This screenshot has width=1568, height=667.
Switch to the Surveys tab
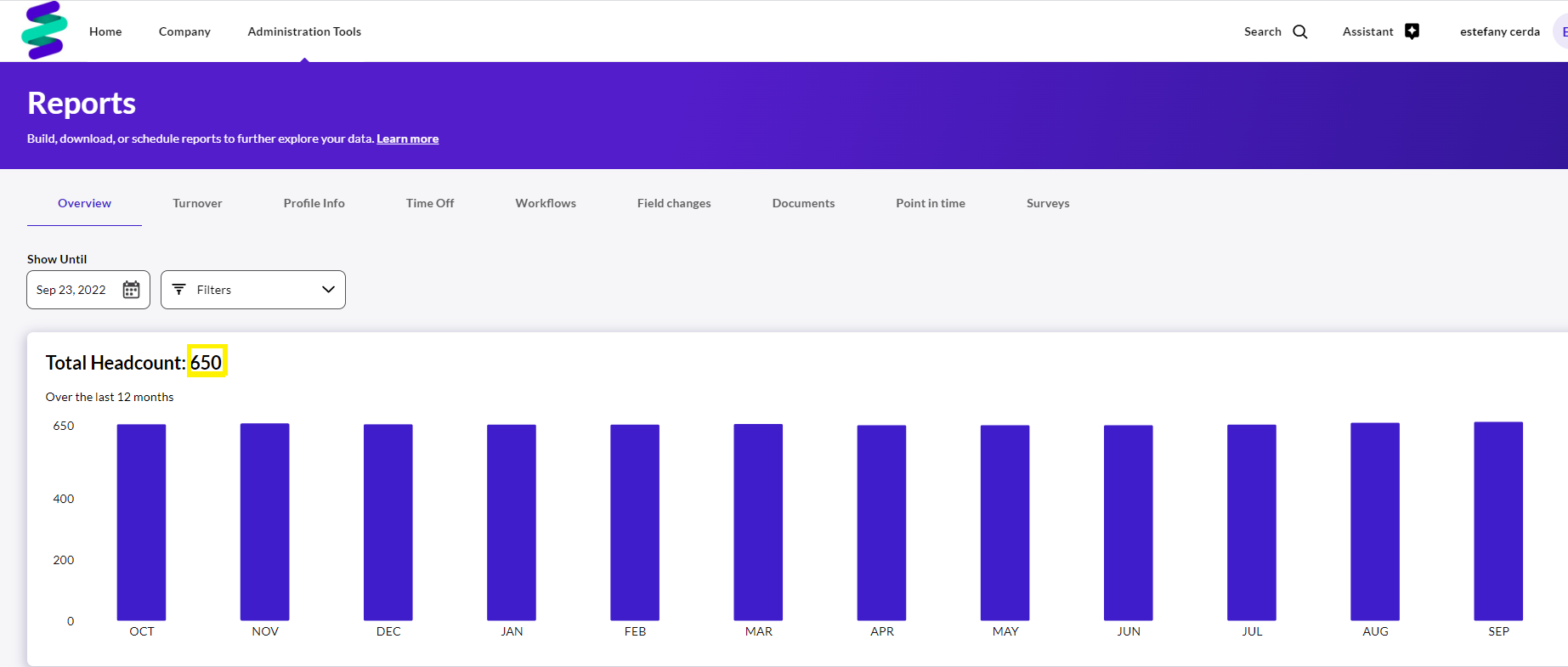tap(1047, 203)
